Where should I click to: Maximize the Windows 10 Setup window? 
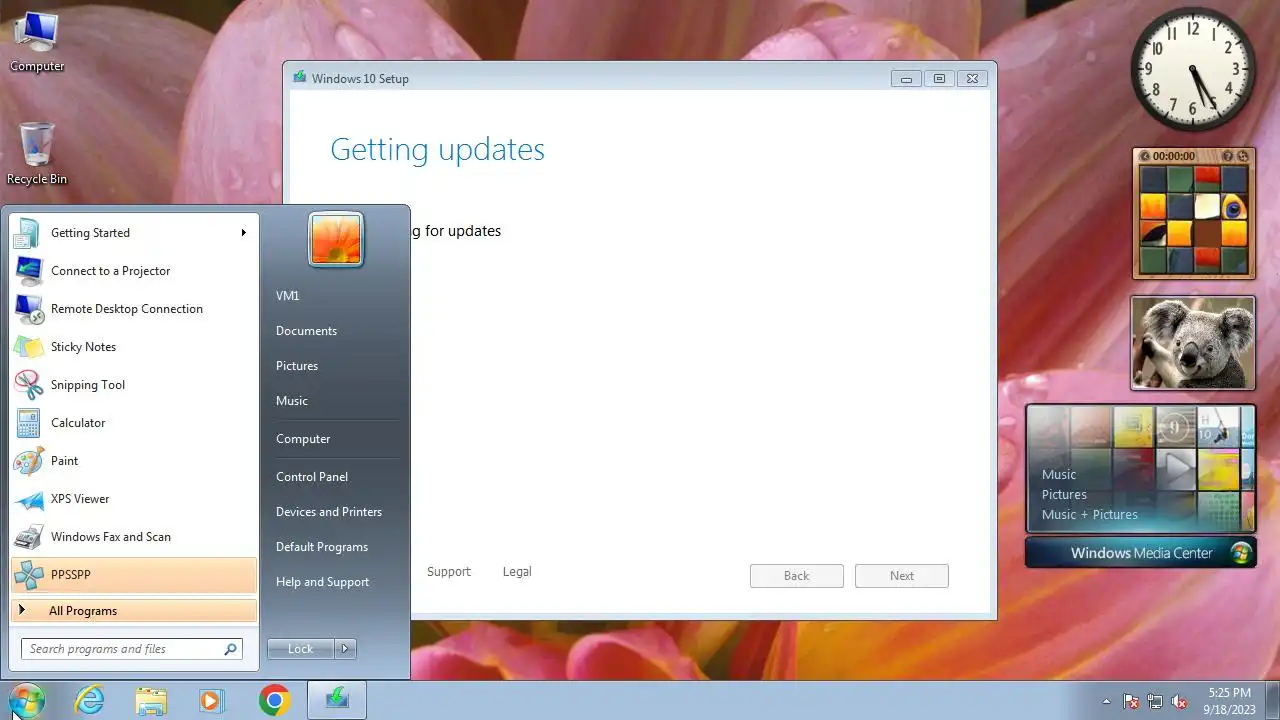tap(939, 79)
